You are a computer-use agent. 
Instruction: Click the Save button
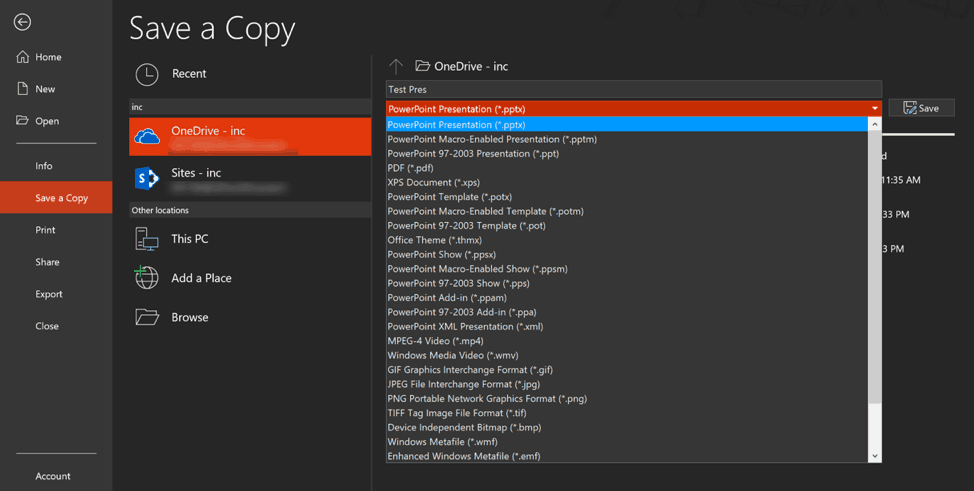click(x=921, y=108)
